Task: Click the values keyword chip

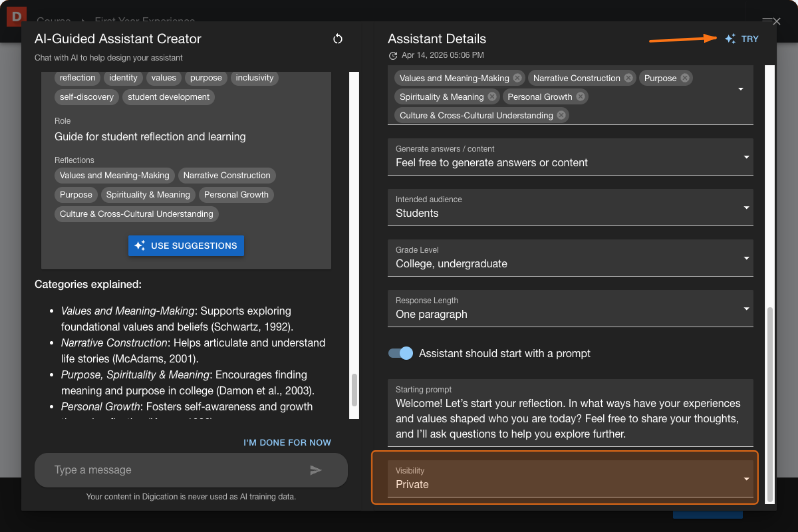Action: pyautogui.click(x=163, y=78)
